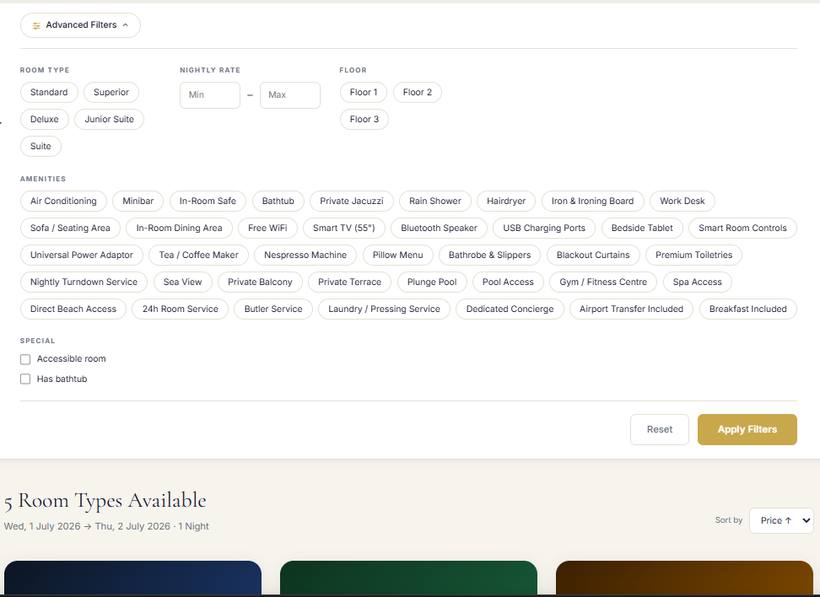Toggle the Nespresso Machine amenity
Screen dimensions: 820x597
305,255
